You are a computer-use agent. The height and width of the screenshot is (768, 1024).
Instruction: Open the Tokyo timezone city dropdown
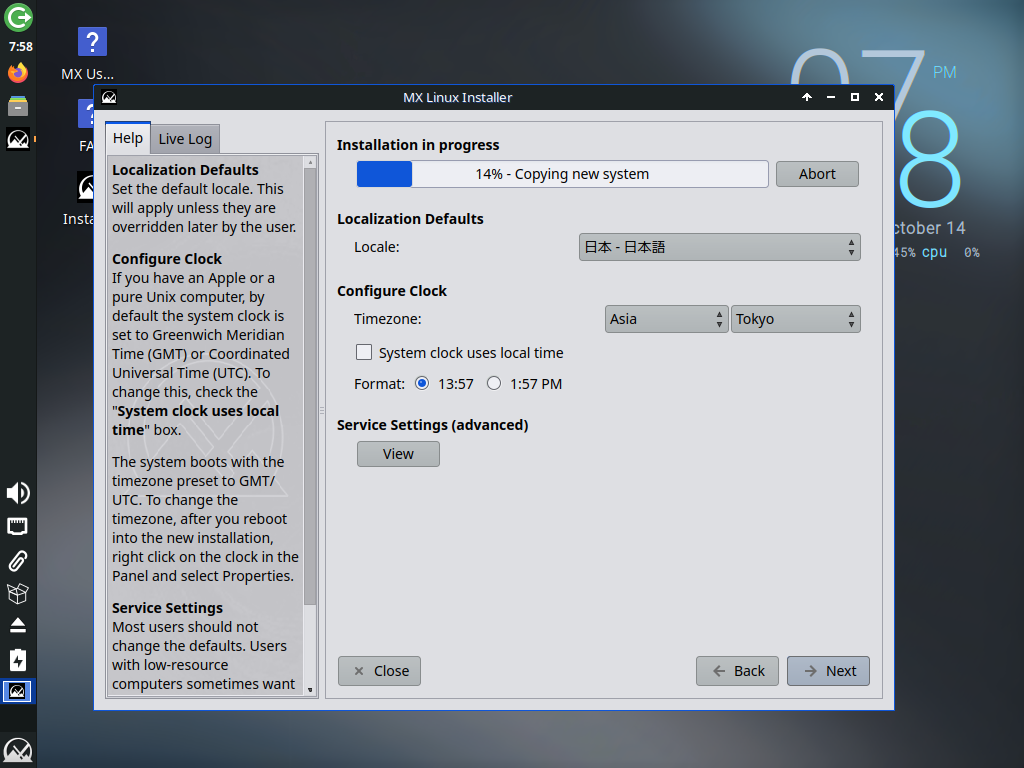(795, 319)
